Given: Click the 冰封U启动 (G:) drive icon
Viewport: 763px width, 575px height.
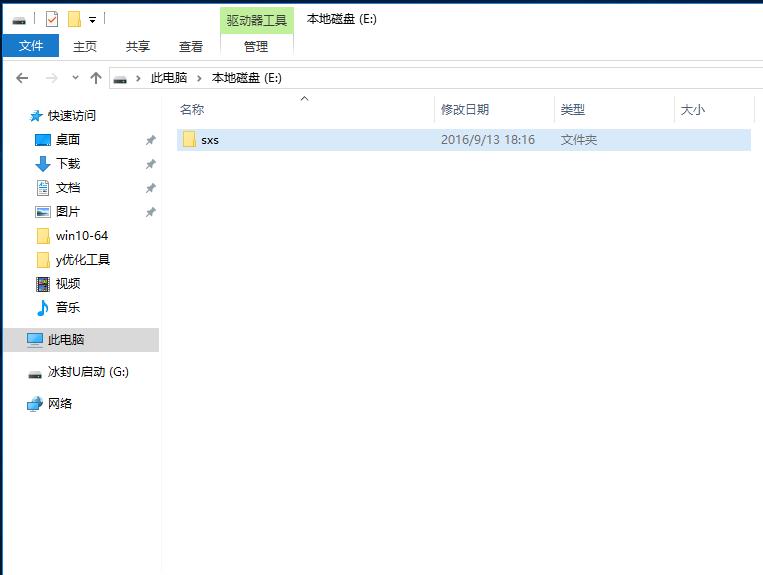Looking at the screenshot, I should pyautogui.click(x=35, y=374).
